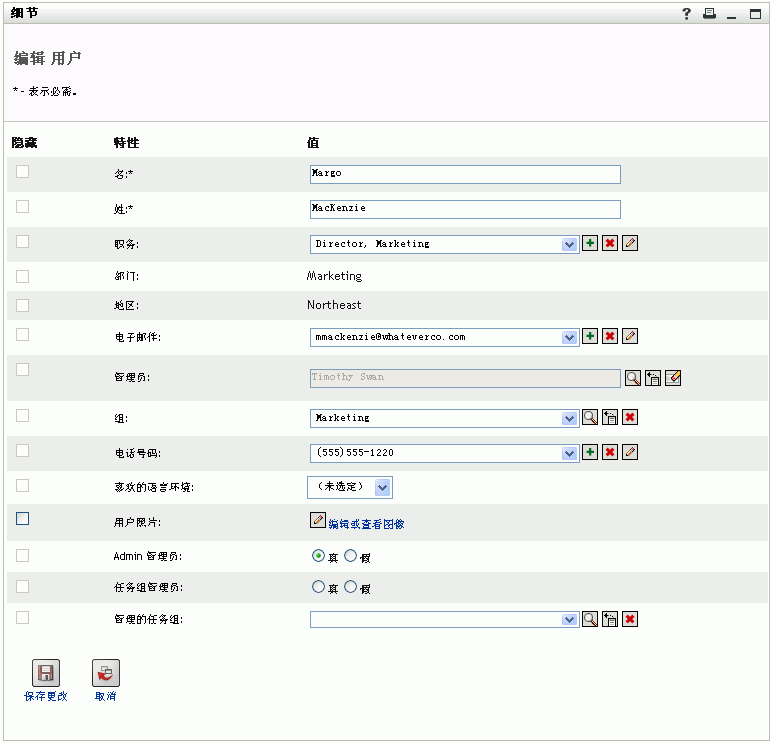
Task: Open the 组 dropdown showing Marketing
Action: 445,418
